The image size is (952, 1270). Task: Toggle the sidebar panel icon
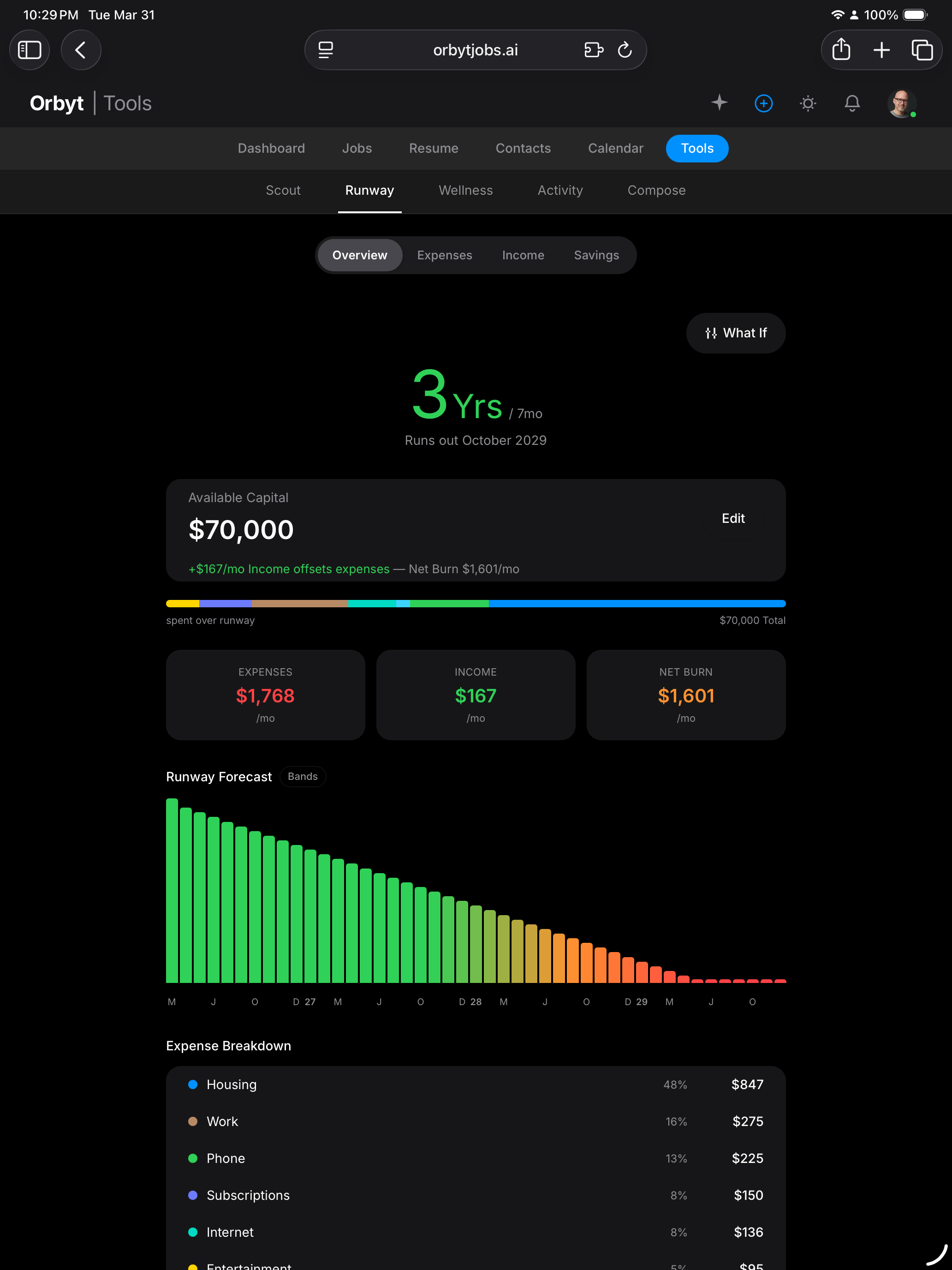[29, 50]
